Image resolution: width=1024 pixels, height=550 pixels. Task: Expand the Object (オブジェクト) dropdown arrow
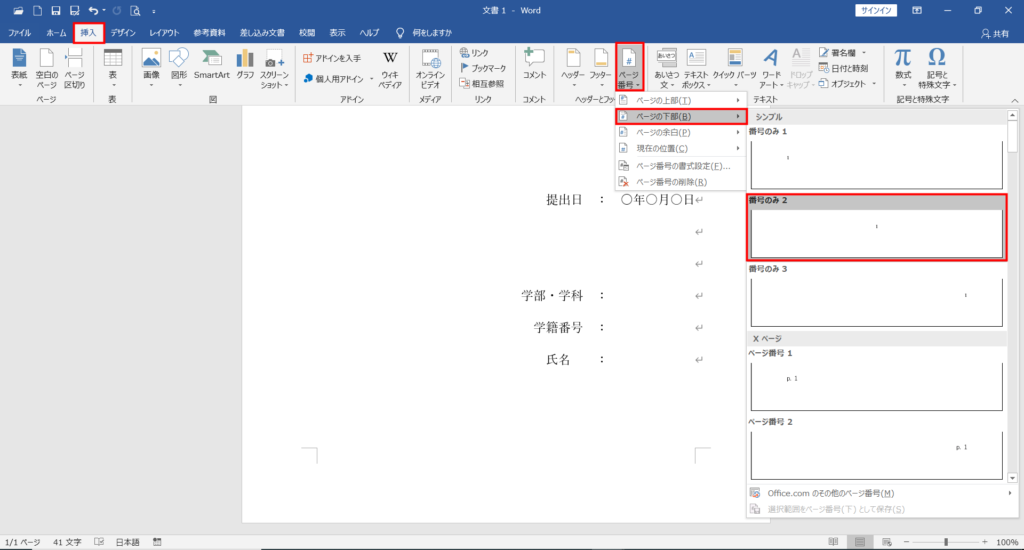point(874,84)
